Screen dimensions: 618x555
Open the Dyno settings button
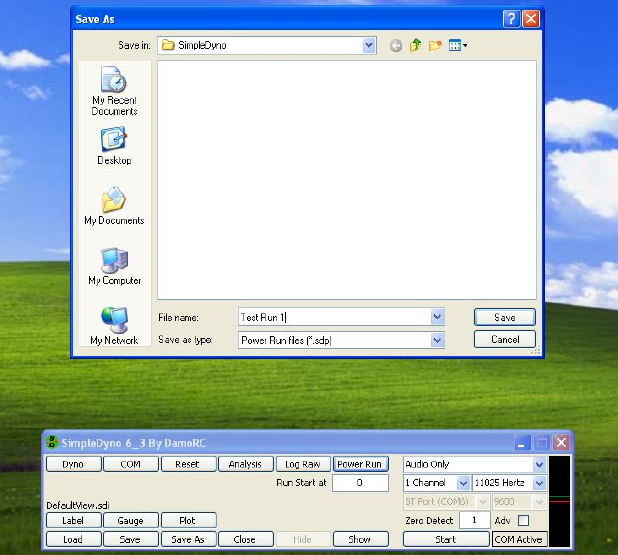pos(73,464)
